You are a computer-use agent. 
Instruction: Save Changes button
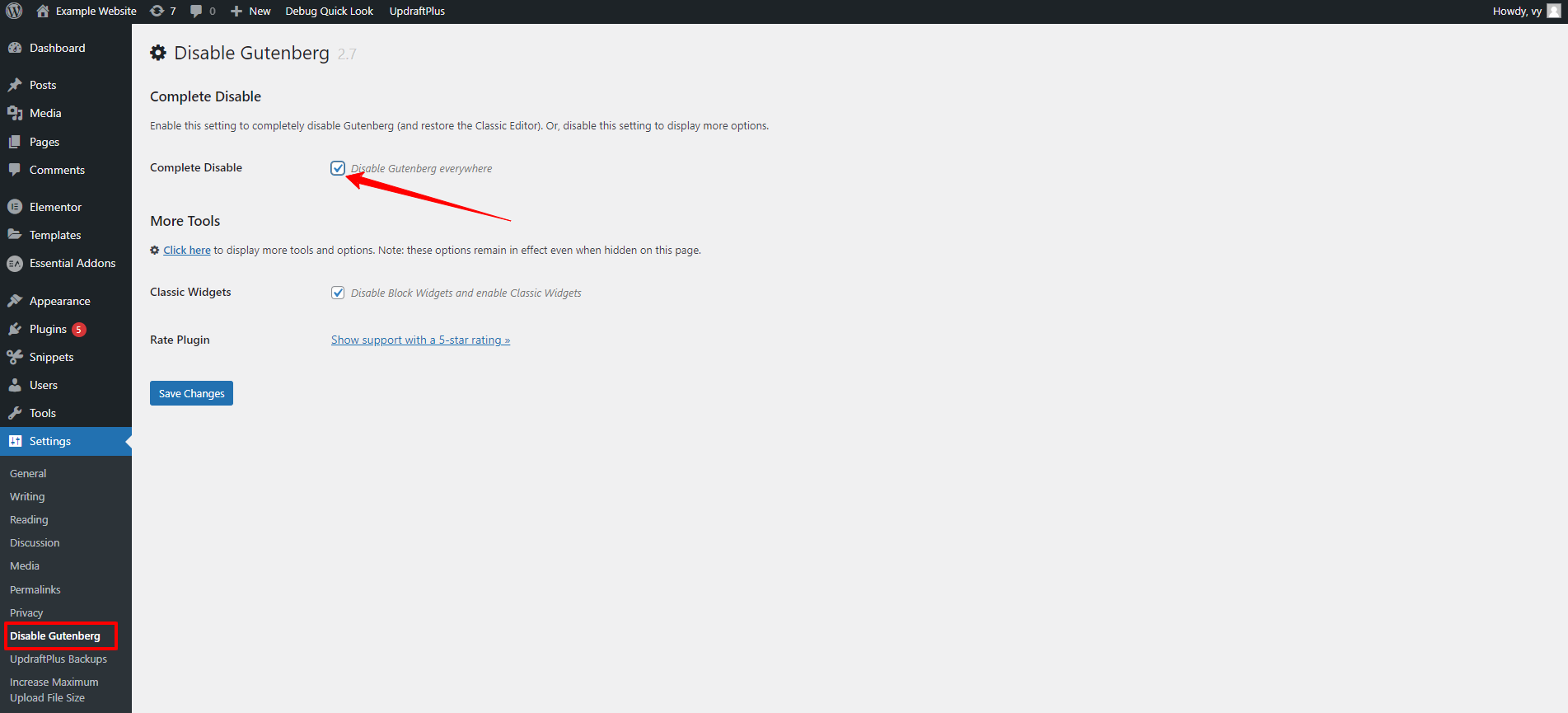click(x=191, y=393)
